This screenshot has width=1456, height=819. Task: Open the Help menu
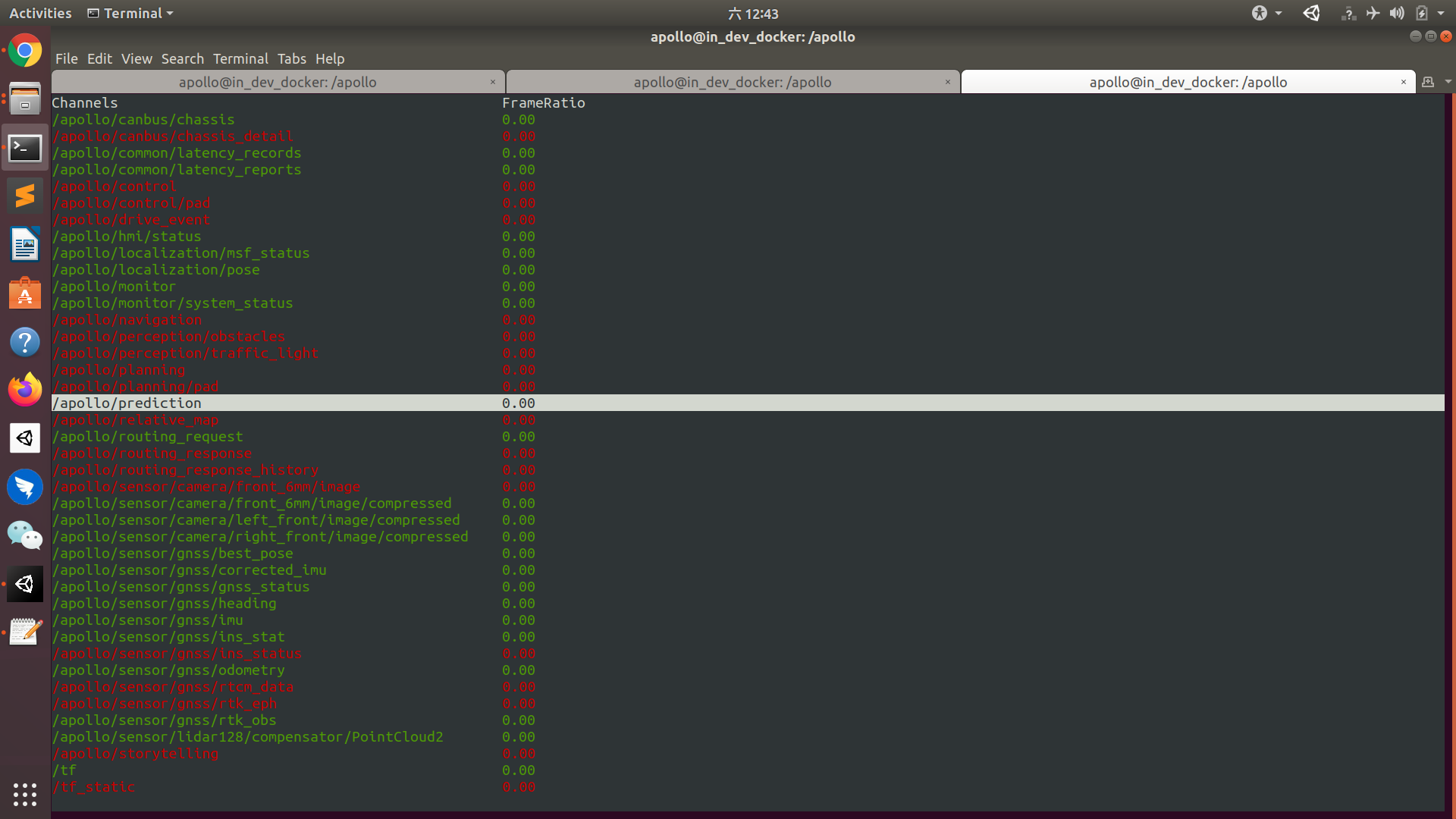click(x=330, y=58)
